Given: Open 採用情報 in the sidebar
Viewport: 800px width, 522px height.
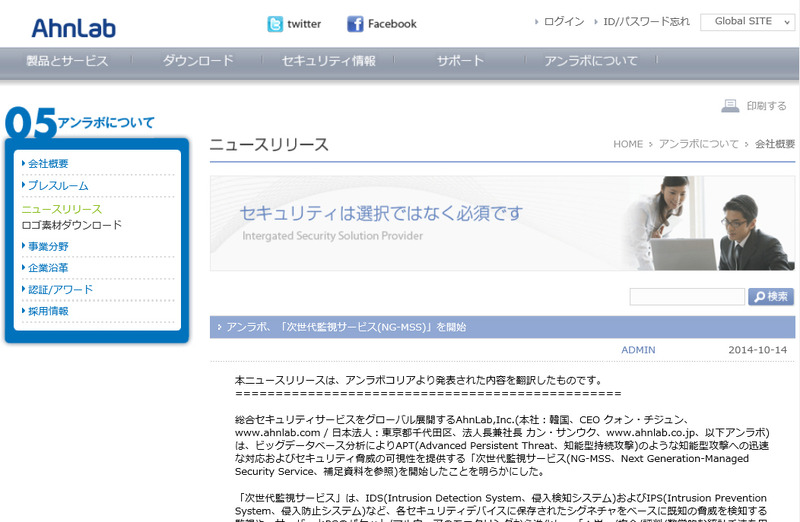Looking at the screenshot, I should tap(48, 311).
